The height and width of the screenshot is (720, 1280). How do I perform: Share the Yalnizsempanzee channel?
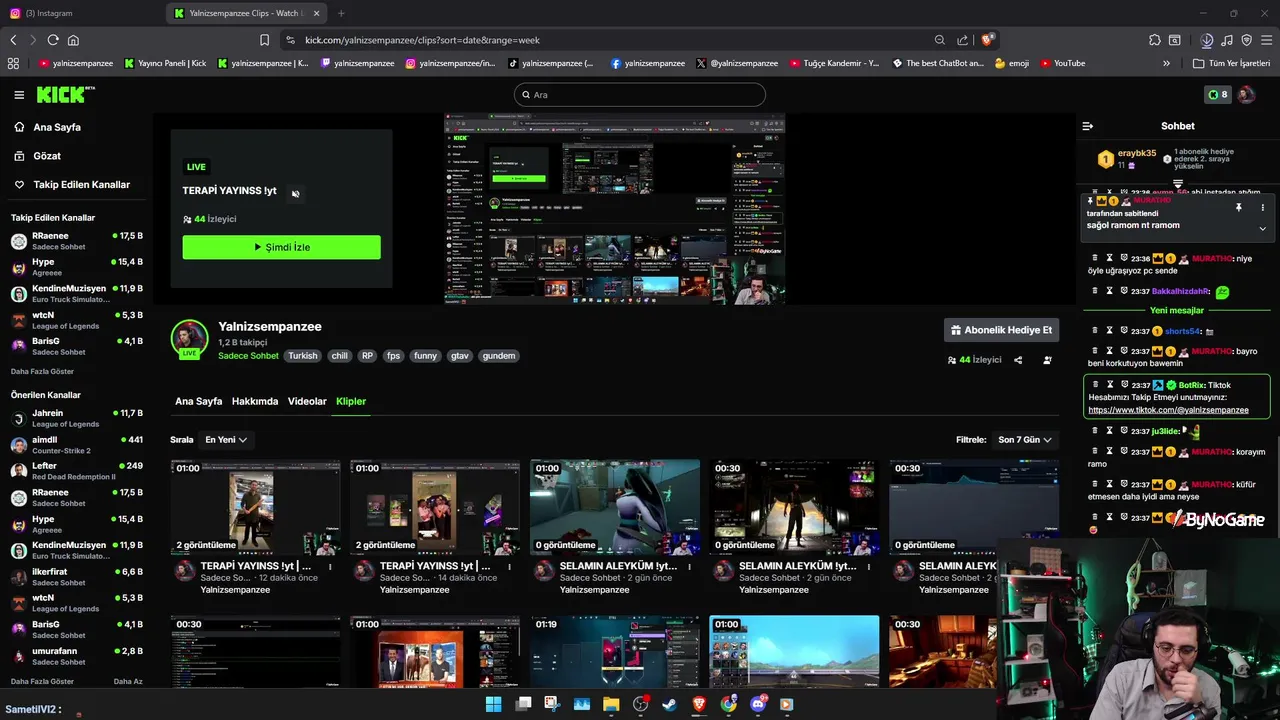click(1019, 360)
